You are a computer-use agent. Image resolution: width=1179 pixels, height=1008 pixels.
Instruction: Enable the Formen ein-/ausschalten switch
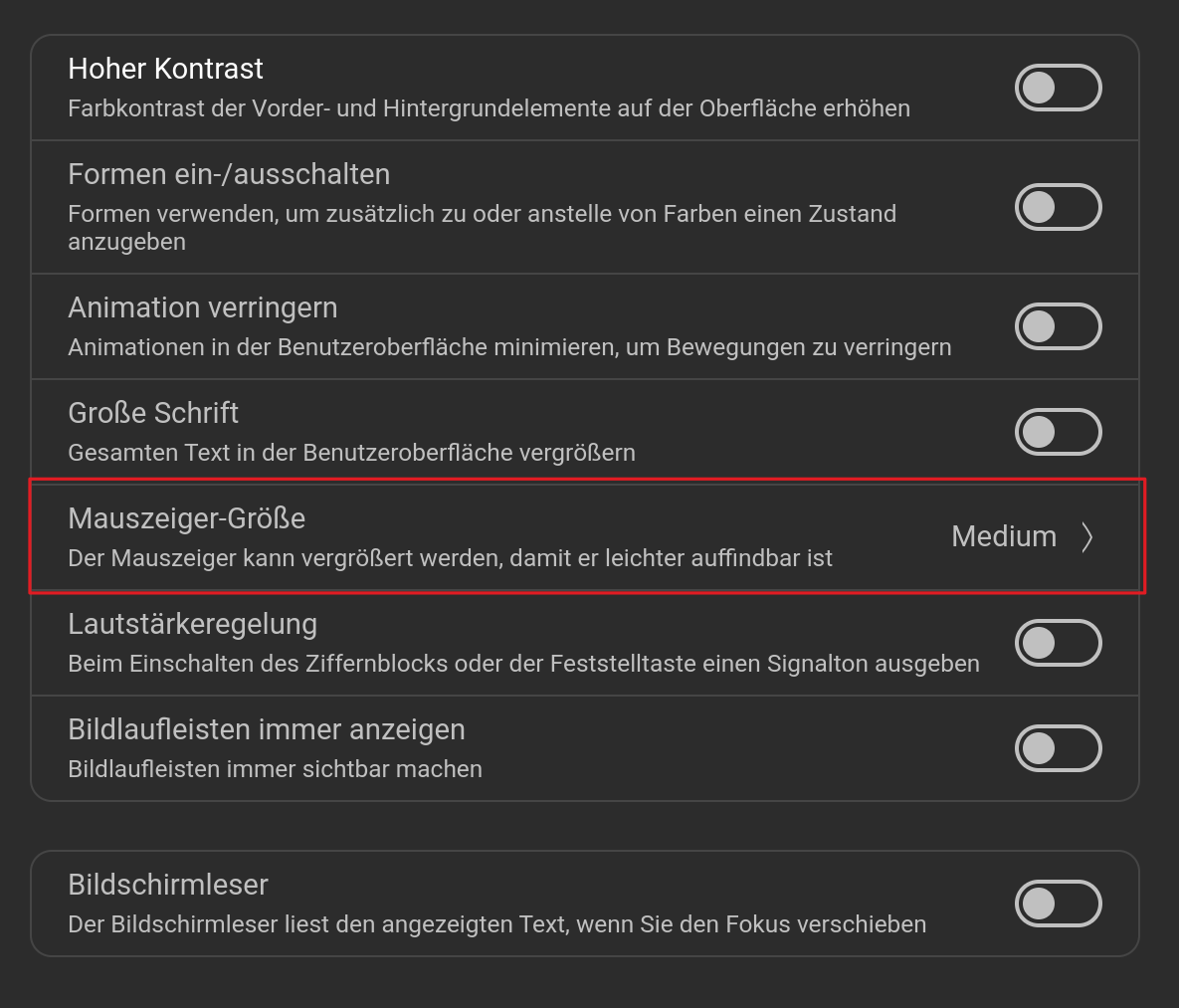(x=1058, y=207)
